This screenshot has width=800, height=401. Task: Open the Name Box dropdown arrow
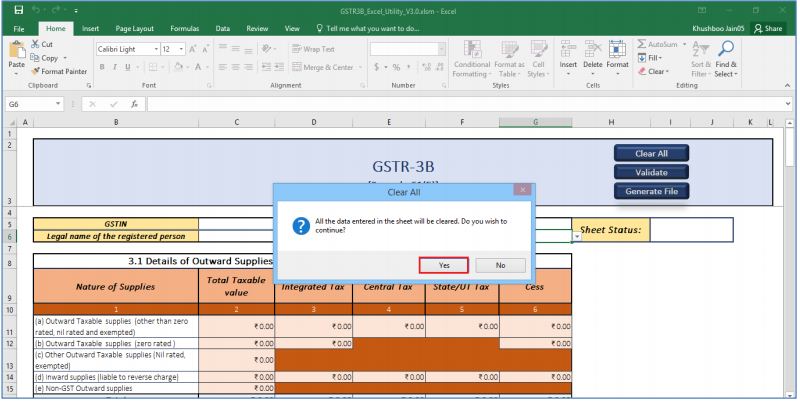tap(58, 104)
